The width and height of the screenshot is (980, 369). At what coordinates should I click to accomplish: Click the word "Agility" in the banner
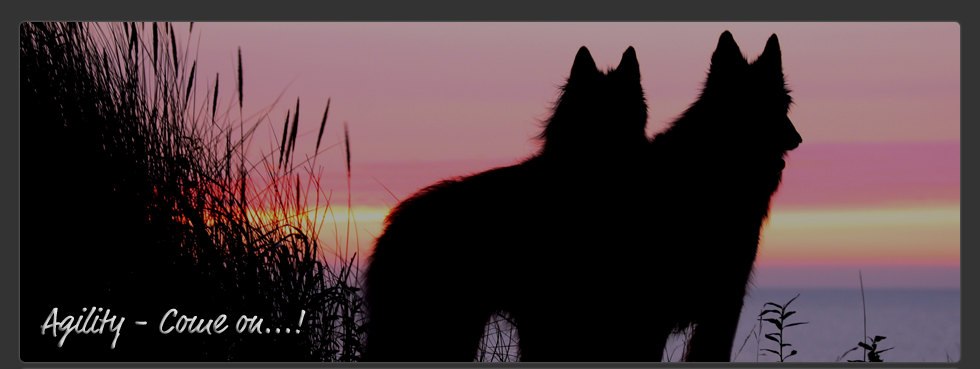point(82,326)
